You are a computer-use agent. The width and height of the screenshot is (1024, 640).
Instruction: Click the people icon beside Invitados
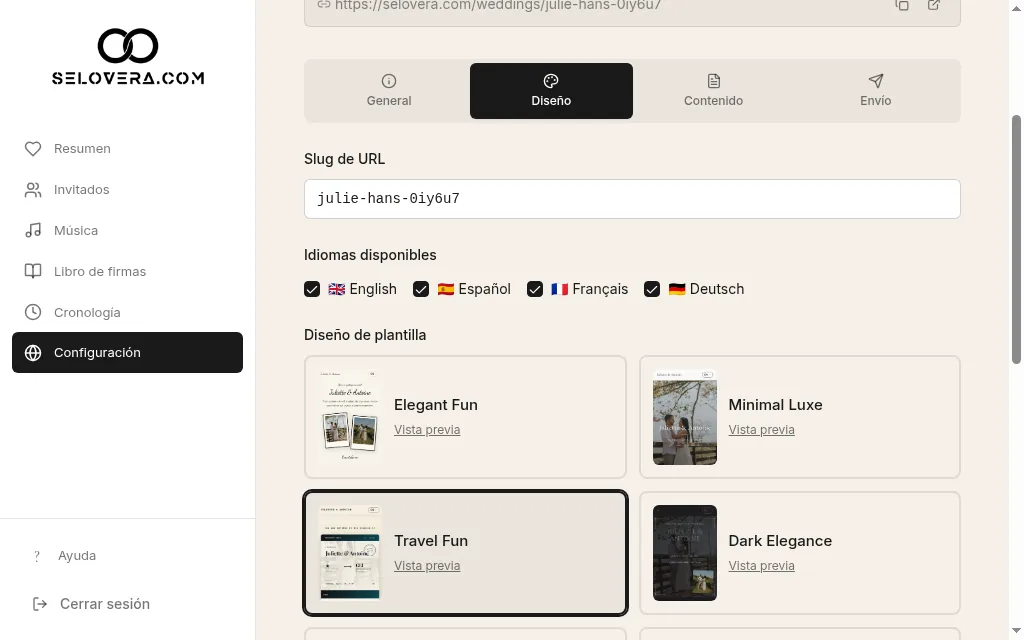(33, 190)
